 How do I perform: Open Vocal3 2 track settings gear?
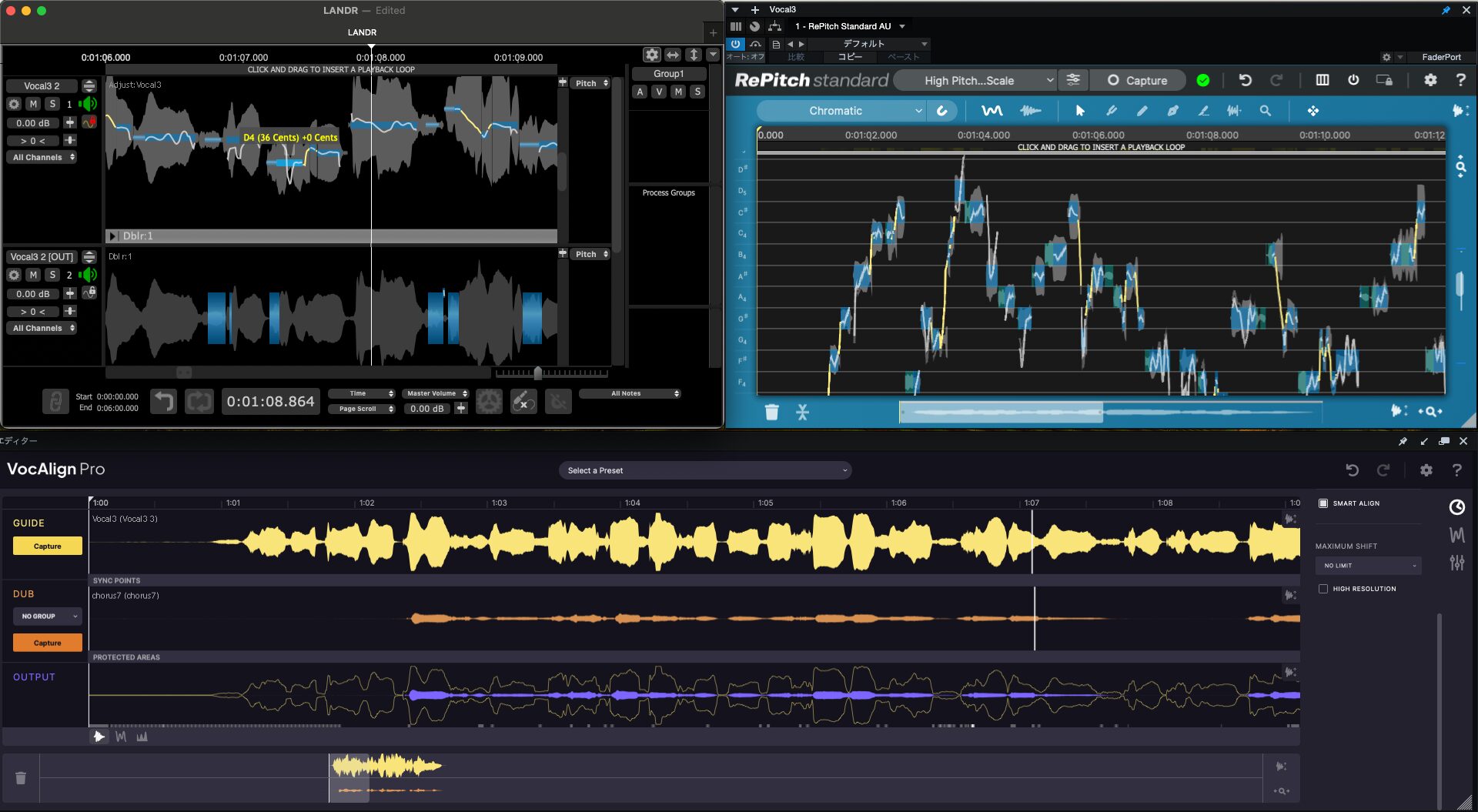click(14, 104)
